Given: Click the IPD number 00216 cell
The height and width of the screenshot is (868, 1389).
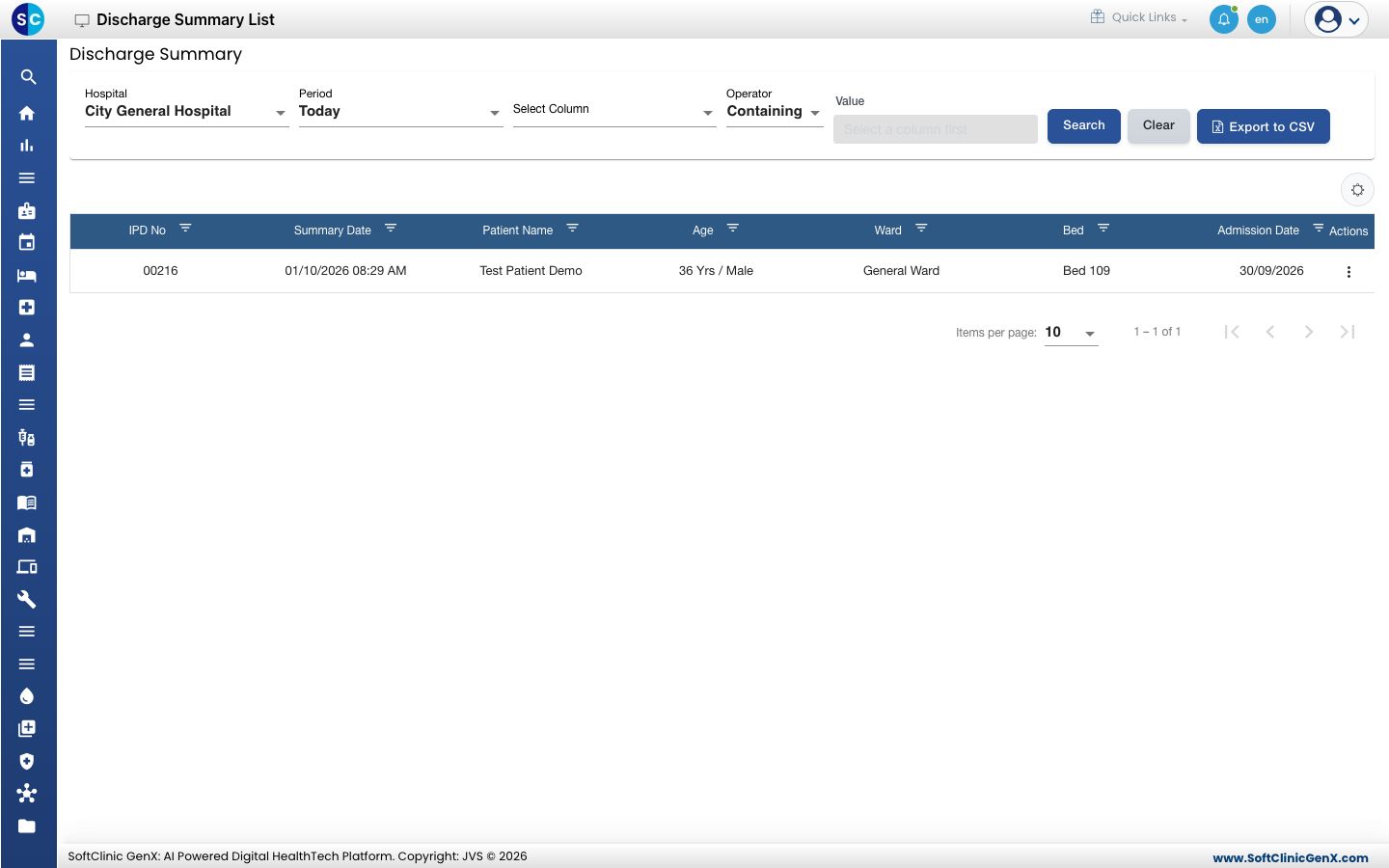Looking at the screenshot, I should click(x=160, y=271).
